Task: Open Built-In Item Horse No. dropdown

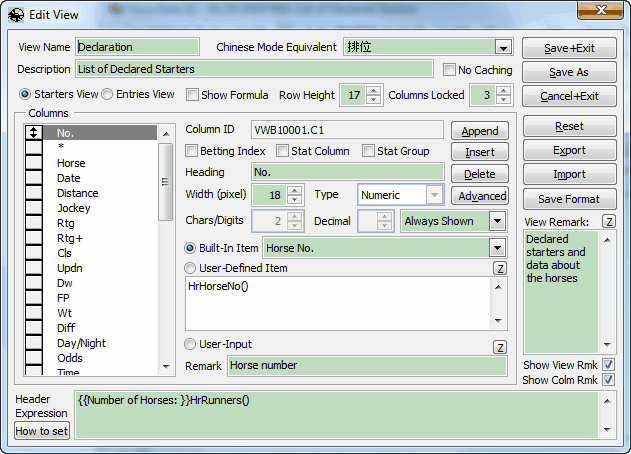Action: tap(498, 248)
